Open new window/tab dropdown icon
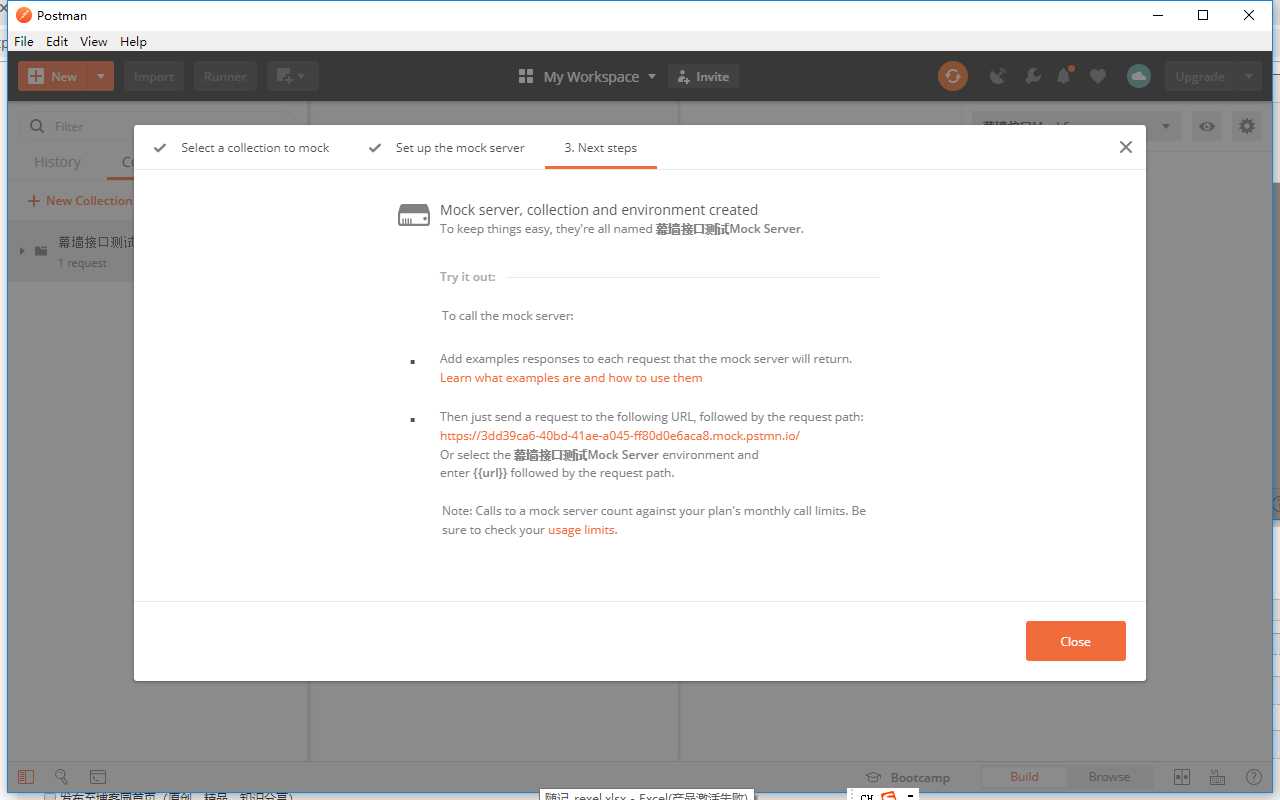This screenshot has height=800, width=1280. pos(292,76)
